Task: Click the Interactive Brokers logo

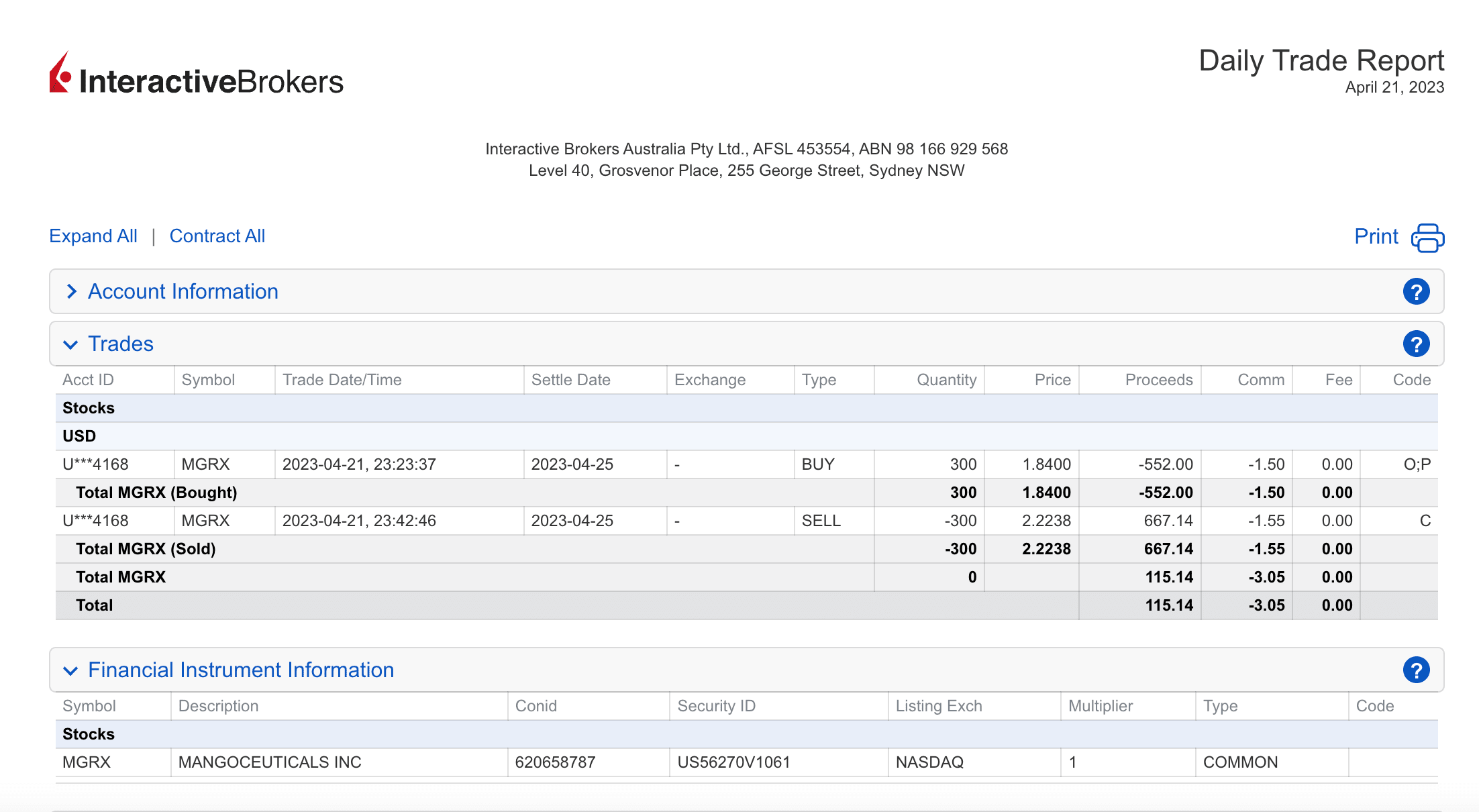Action: (196, 75)
